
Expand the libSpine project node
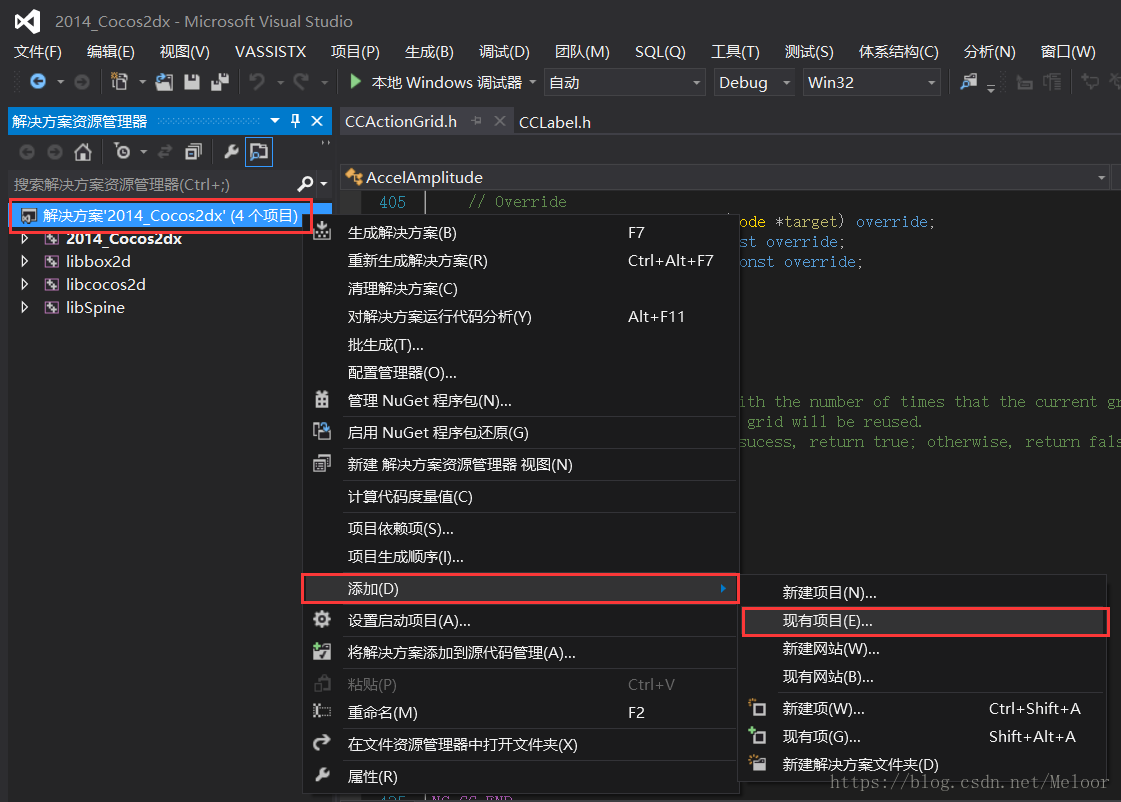(24, 307)
